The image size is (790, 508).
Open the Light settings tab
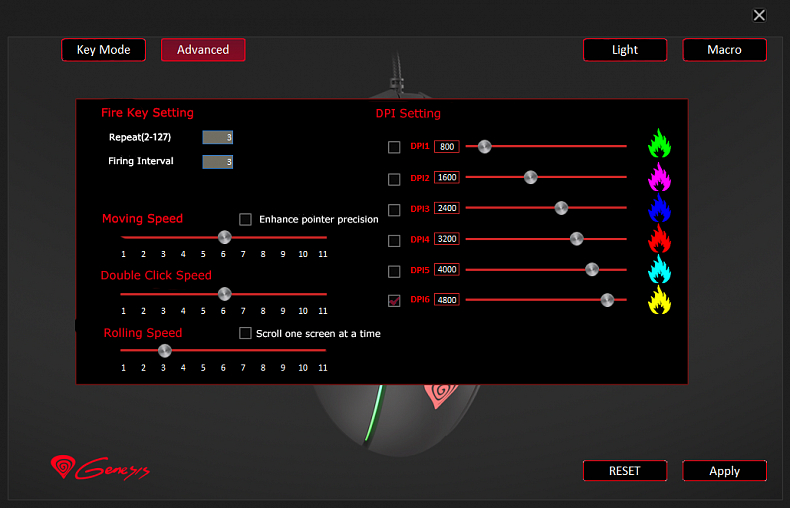pyautogui.click(x=625, y=50)
